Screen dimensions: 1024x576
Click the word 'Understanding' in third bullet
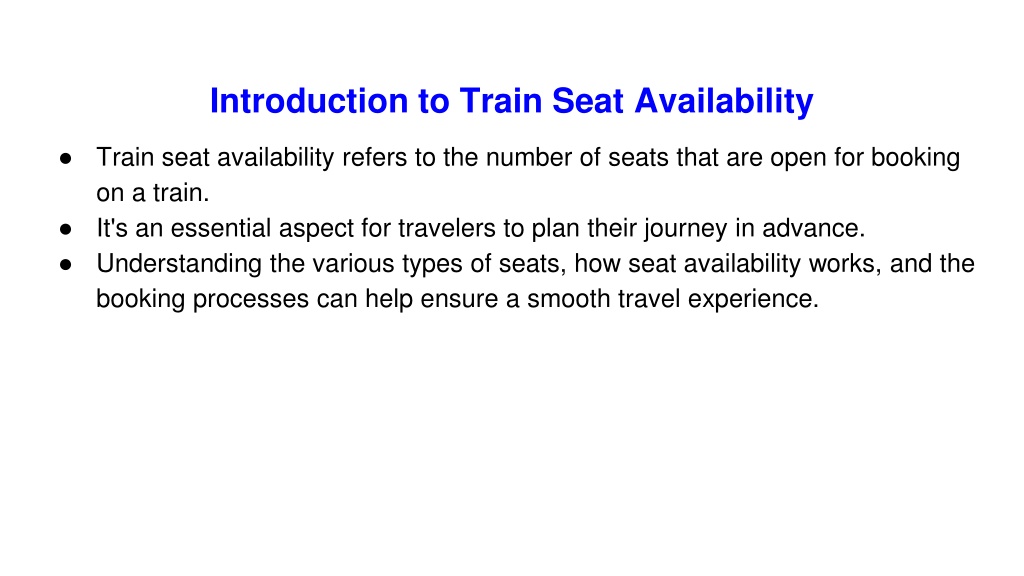click(179, 264)
